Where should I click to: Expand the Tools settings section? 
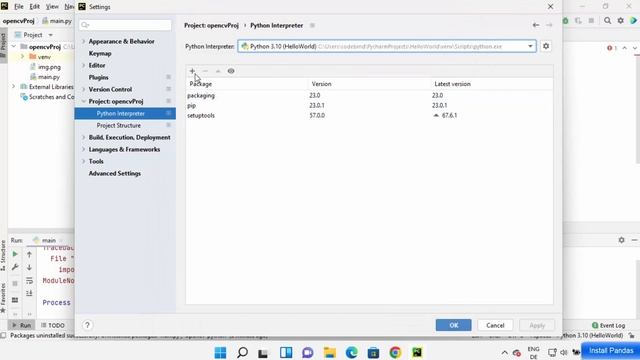[x=83, y=162]
